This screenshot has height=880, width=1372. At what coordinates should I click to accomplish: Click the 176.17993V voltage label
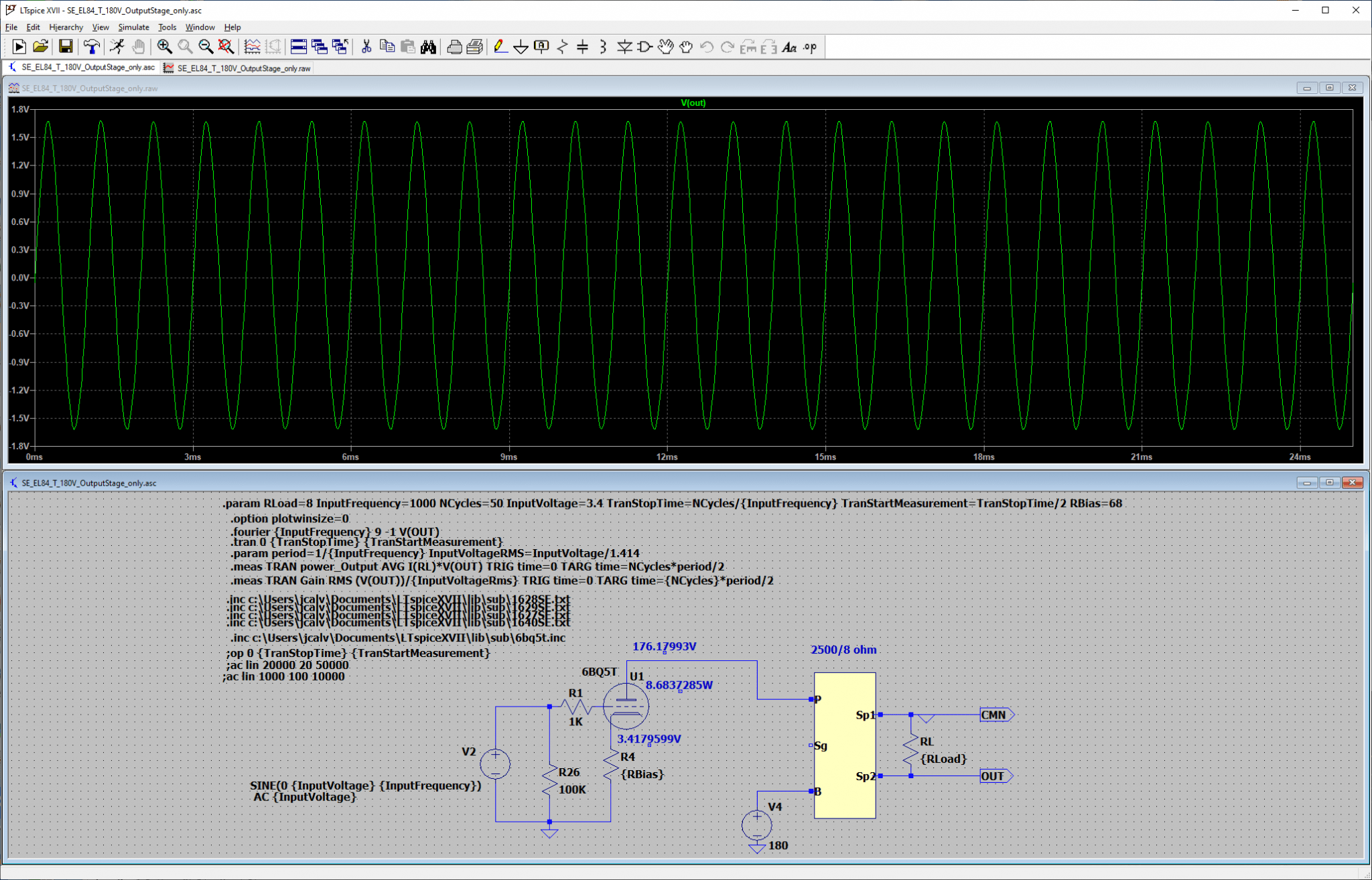(664, 646)
